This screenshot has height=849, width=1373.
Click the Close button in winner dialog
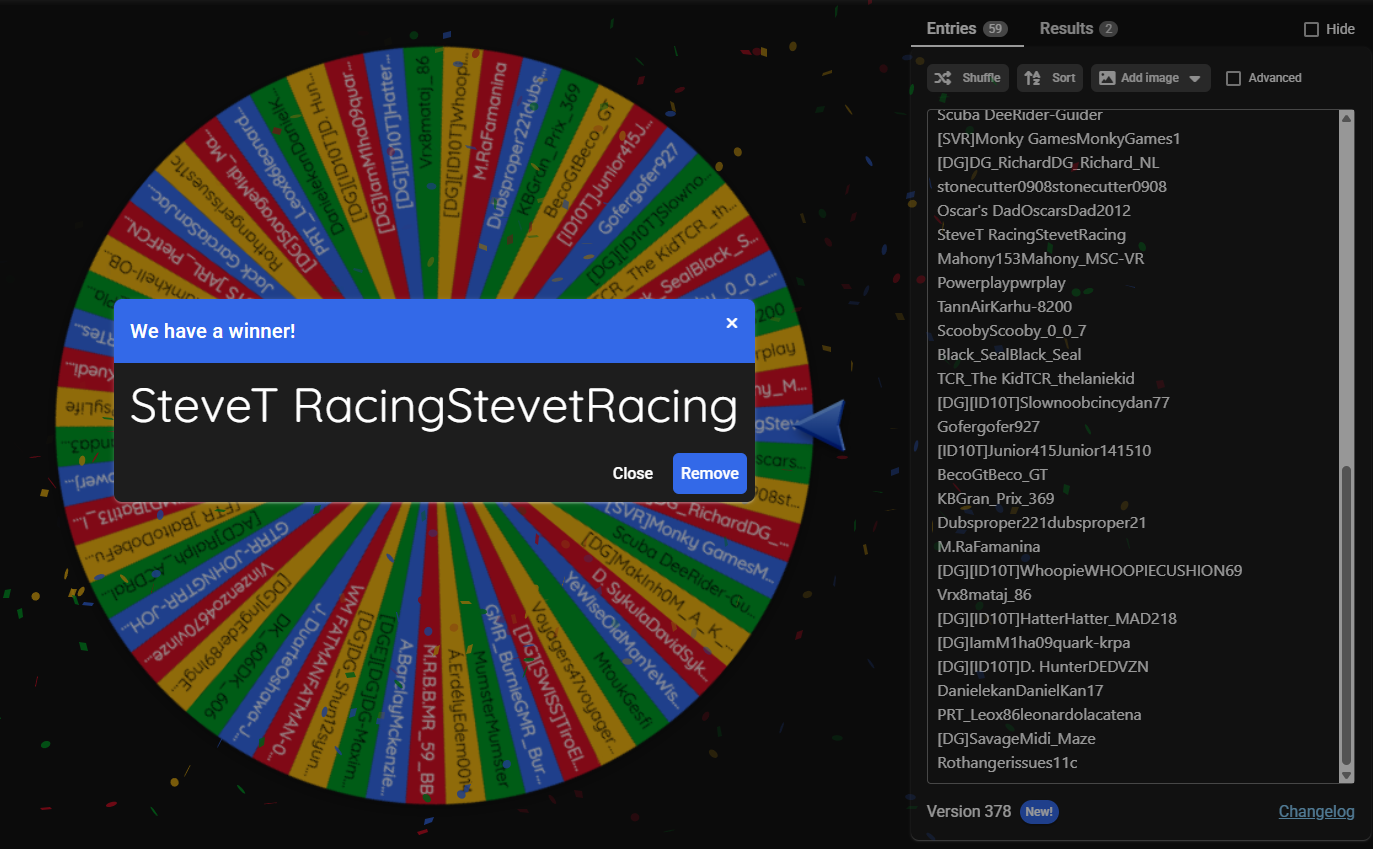click(x=633, y=474)
